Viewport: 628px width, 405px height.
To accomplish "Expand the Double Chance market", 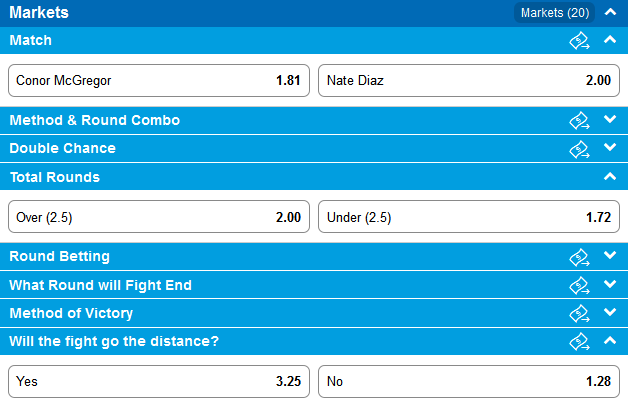I will pyautogui.click(x=610, y=147).
